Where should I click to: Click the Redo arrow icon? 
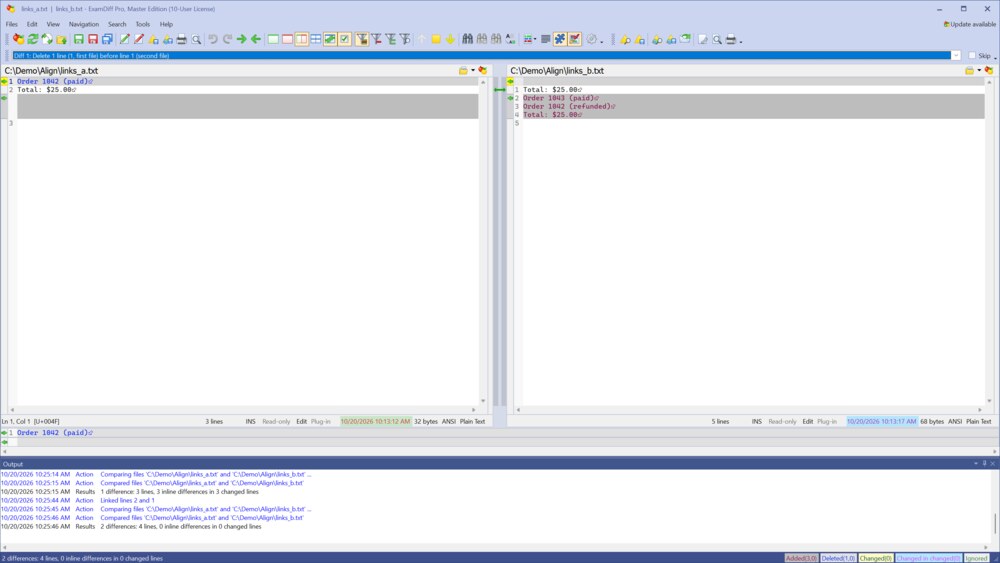click(x=227, y=40)
